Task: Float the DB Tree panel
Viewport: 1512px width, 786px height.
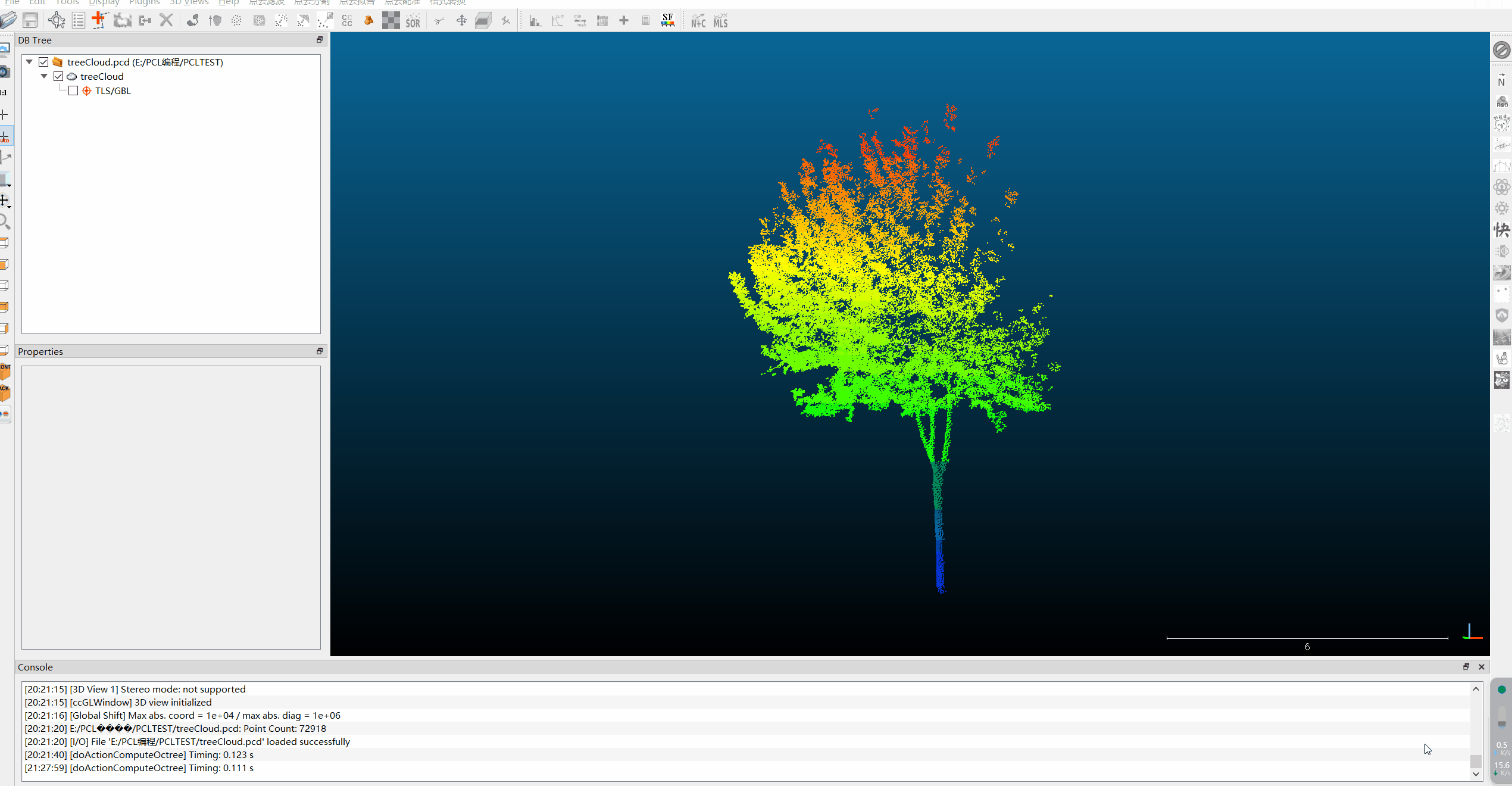Action: click(320, 40)
